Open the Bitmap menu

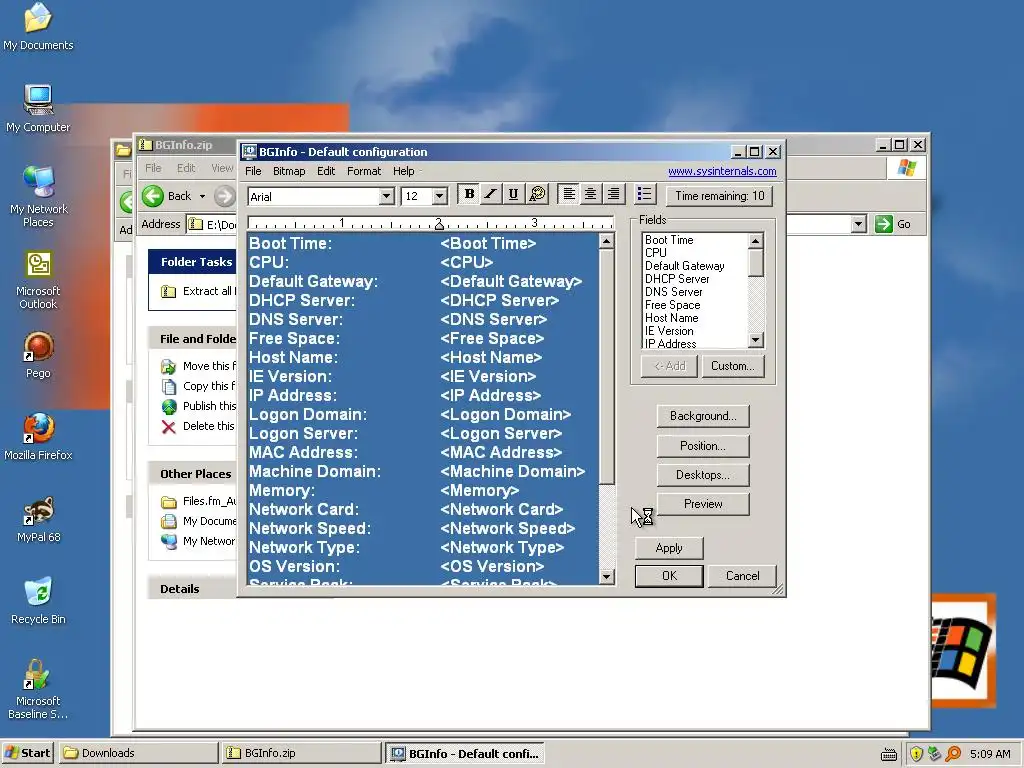pyautogui.click(x=289, y=171)
